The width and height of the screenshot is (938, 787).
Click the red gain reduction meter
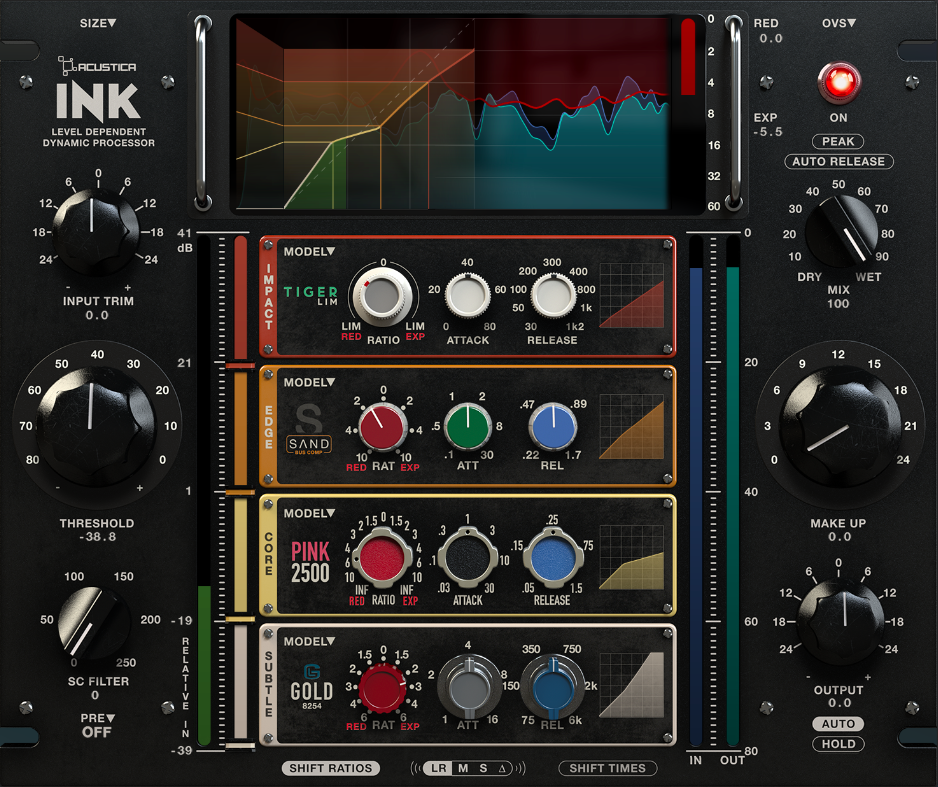tap(688, 57)
